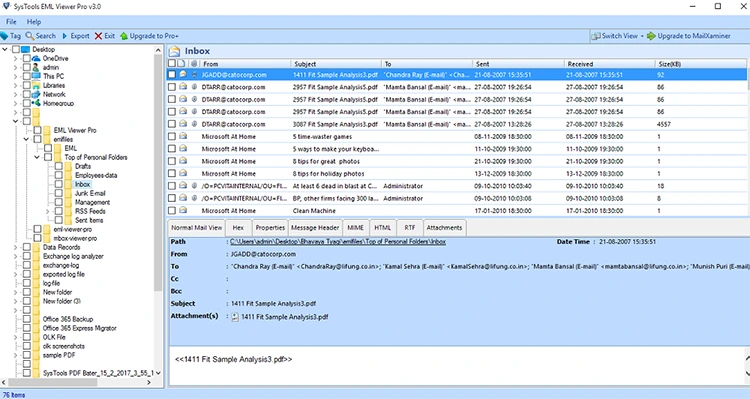Image resolution: width=750 pixels, height=399 pixels.
Task: Sort mail list by Subject column
Action: click(336, 64)
